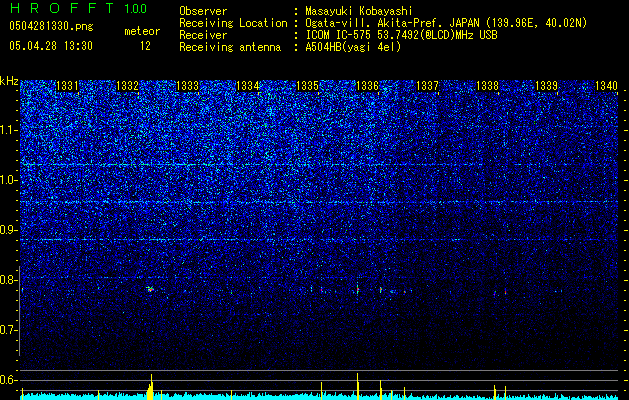Click the 1331 time marker
629x400 pixels.
coord(67,86)
